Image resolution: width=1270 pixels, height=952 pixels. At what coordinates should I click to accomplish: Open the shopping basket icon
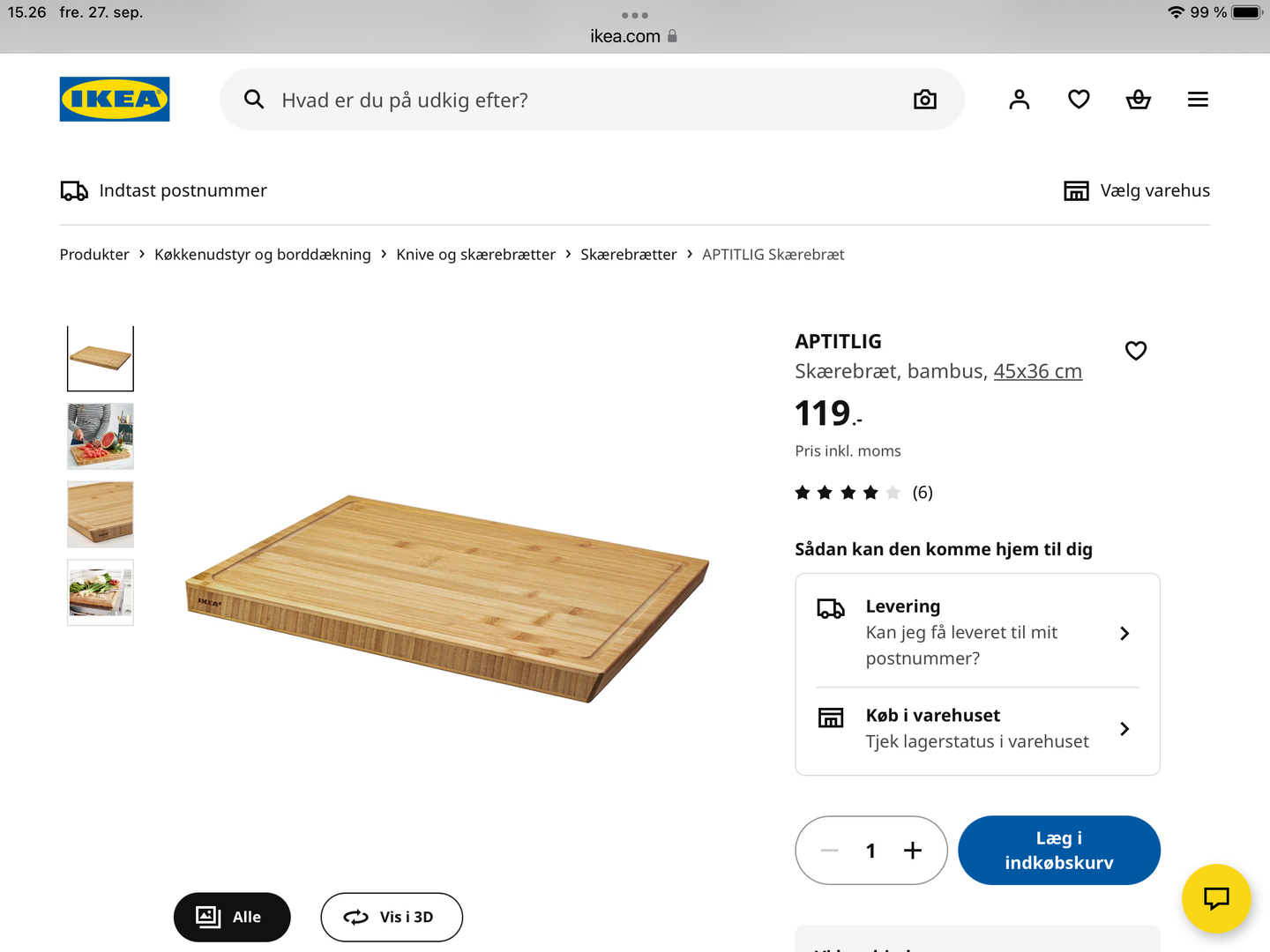pyautogui.click(x=1139, y=100)
